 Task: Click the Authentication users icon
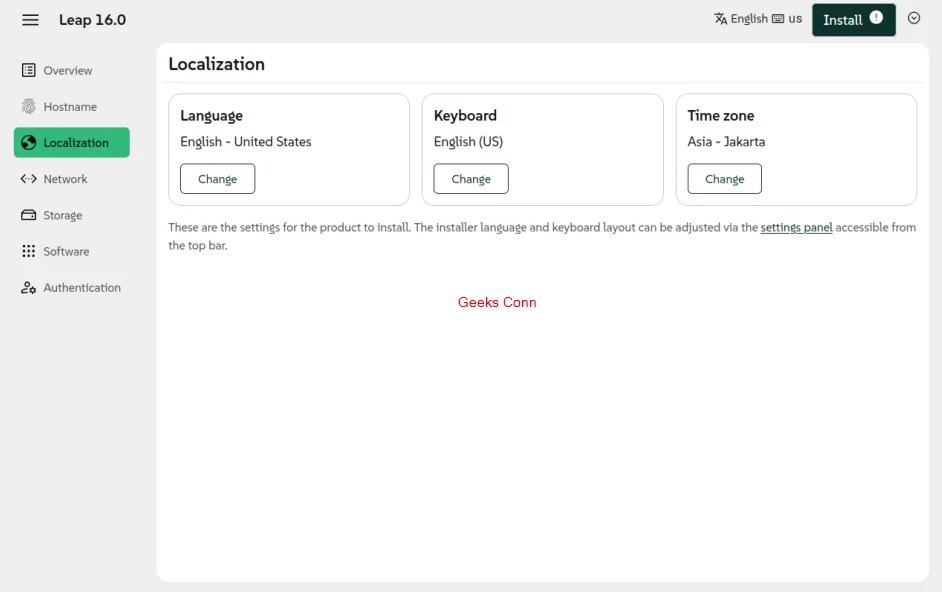click(x=28, y=287)
